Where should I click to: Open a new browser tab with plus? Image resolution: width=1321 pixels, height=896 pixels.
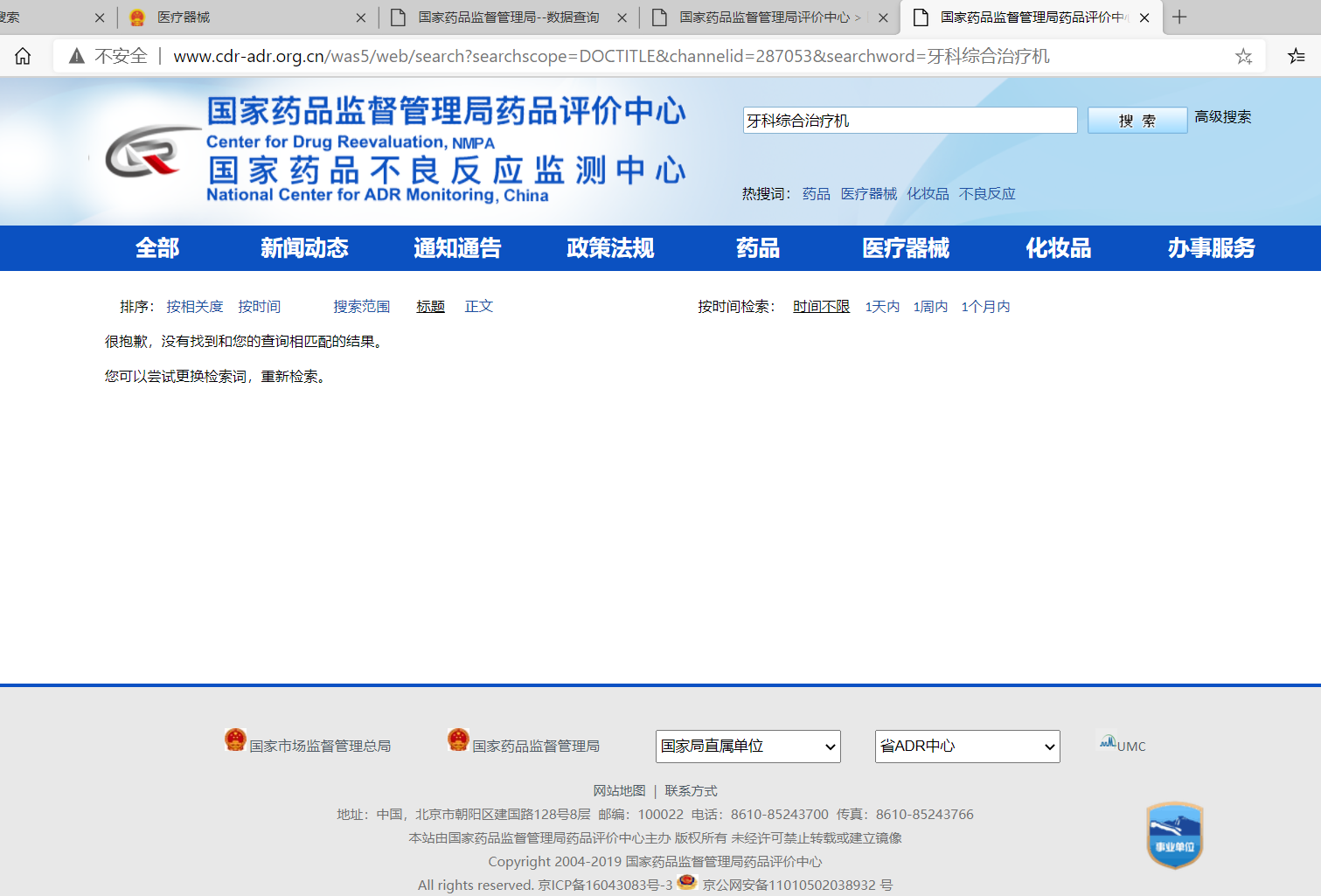click(1179, 17)
